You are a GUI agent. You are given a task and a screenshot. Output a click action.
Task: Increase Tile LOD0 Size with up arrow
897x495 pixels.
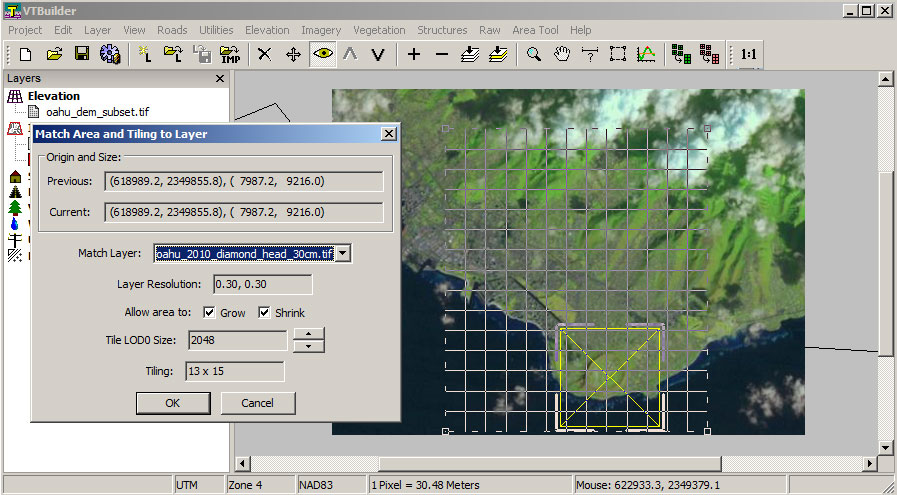(309, 334)
